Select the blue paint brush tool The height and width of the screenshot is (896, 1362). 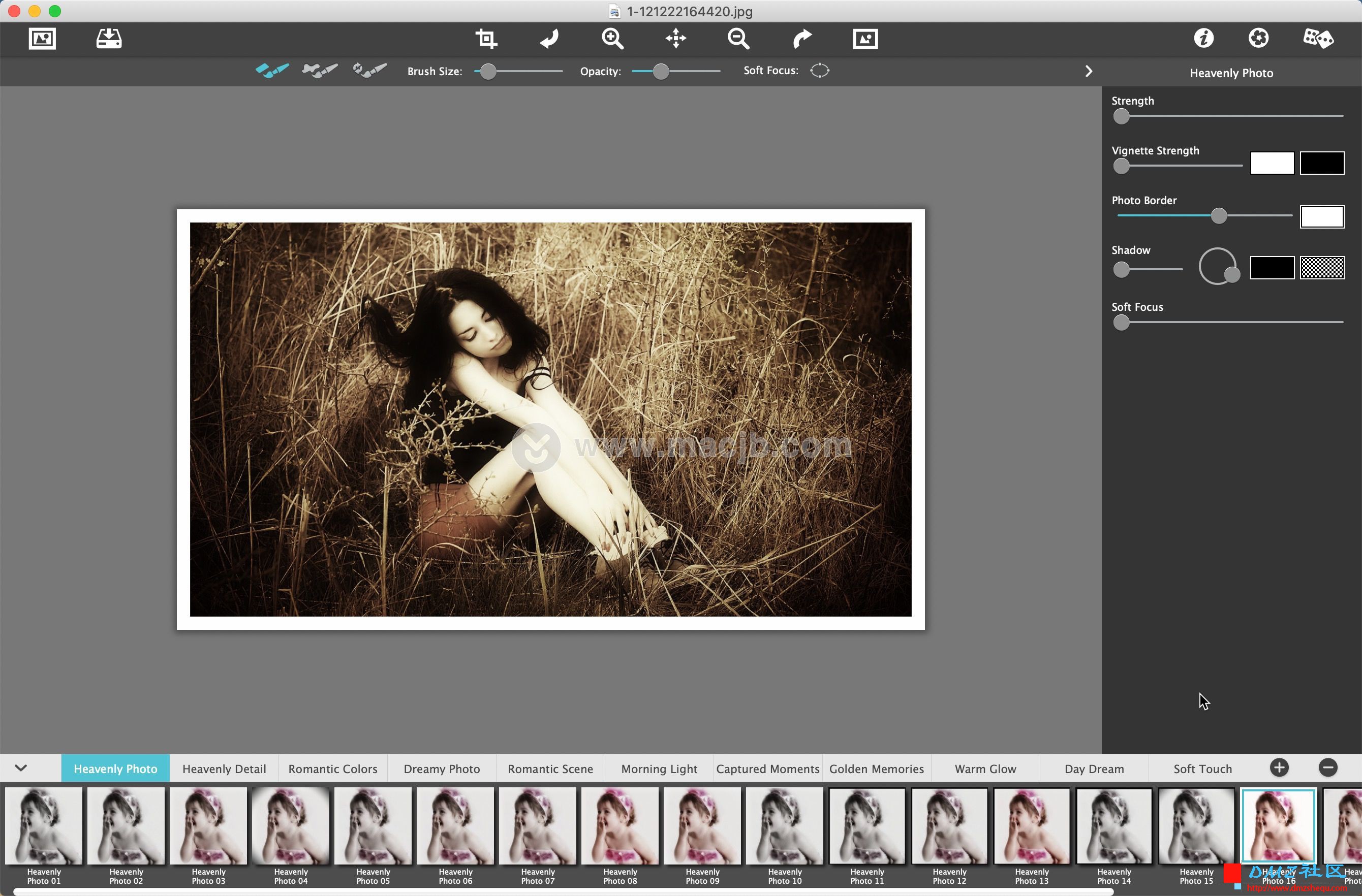[x=272, y=70]
